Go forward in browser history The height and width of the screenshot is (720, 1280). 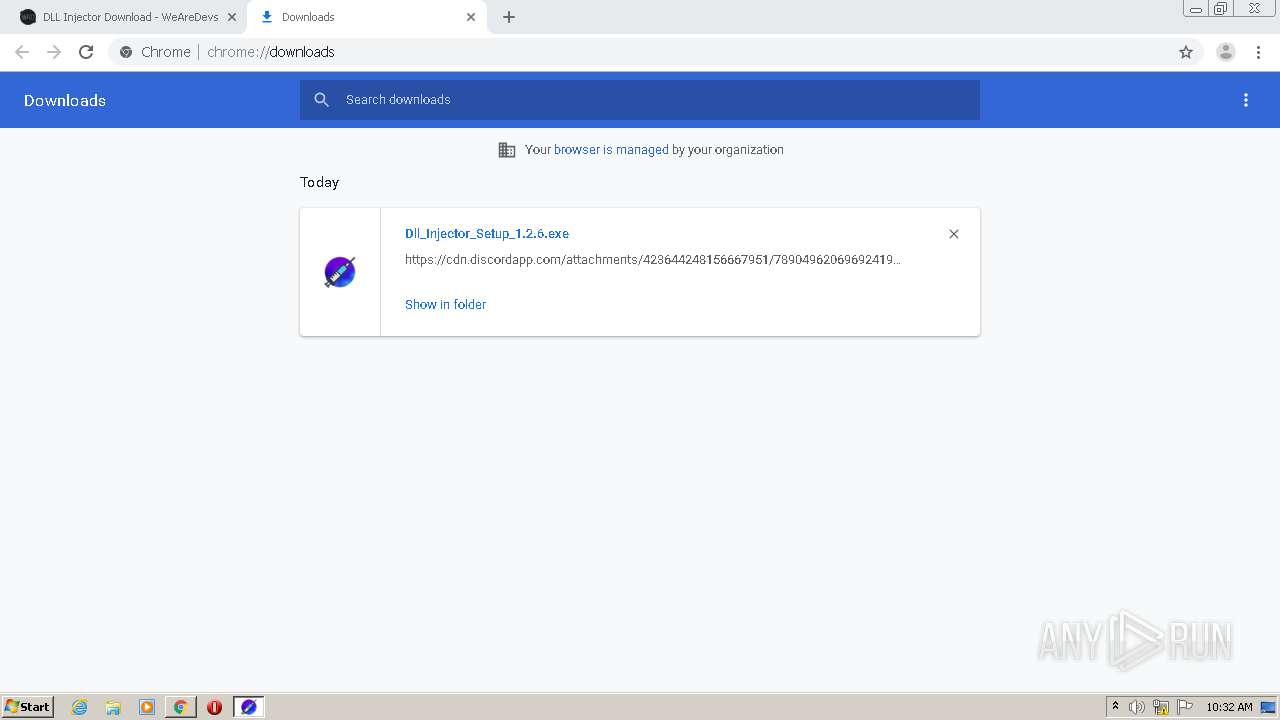[x=54, y=52]
